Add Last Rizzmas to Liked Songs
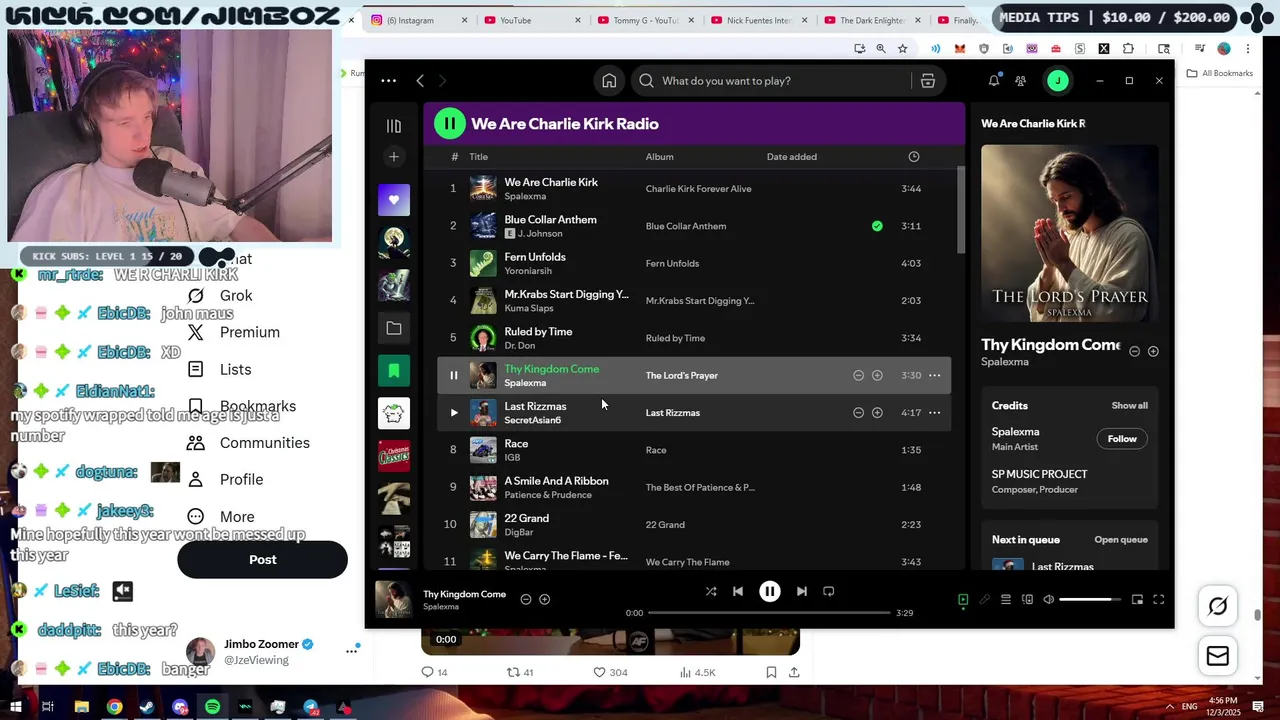1280x720 pixels. [877, 413]
